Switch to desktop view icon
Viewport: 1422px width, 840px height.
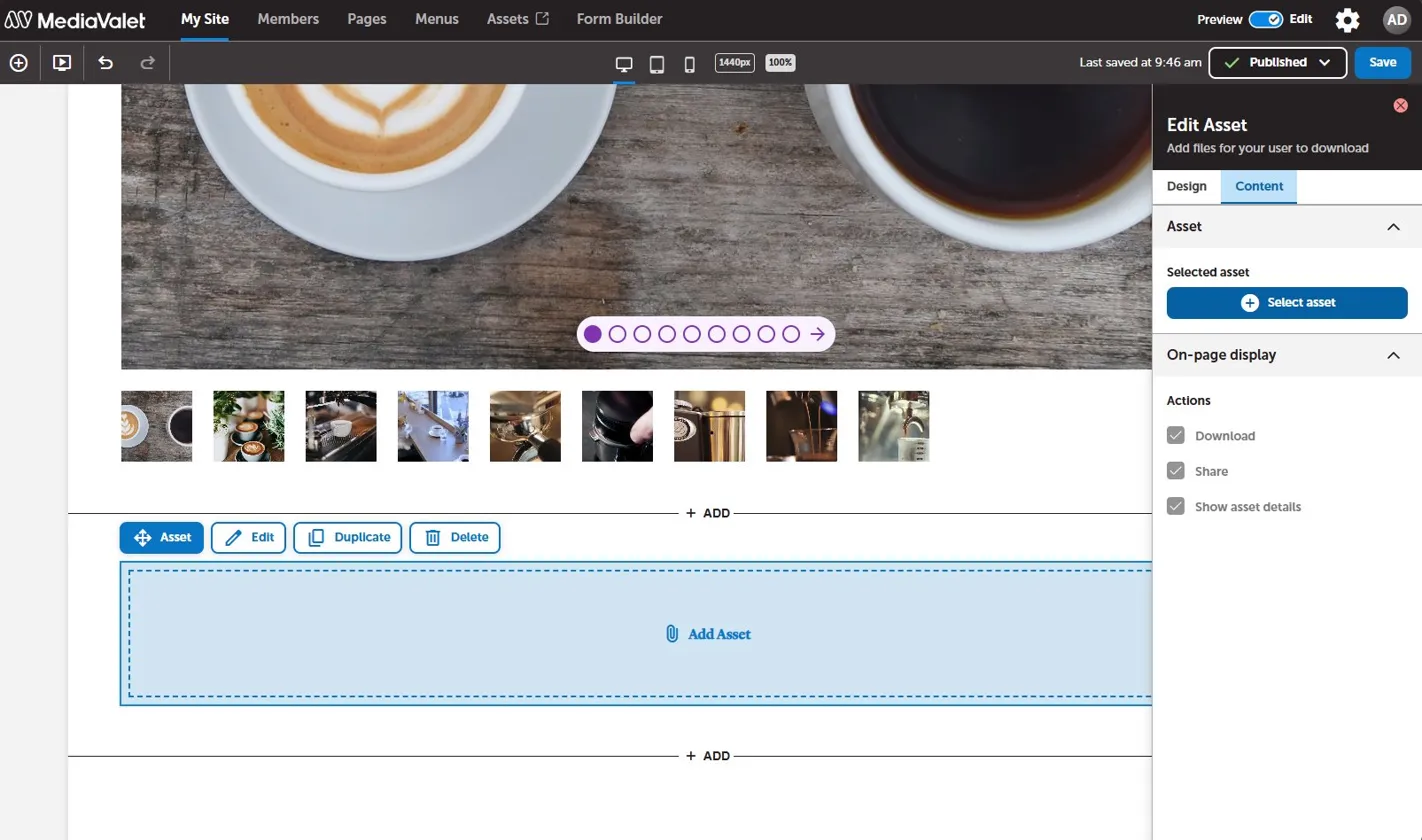[x=624, y=64]
